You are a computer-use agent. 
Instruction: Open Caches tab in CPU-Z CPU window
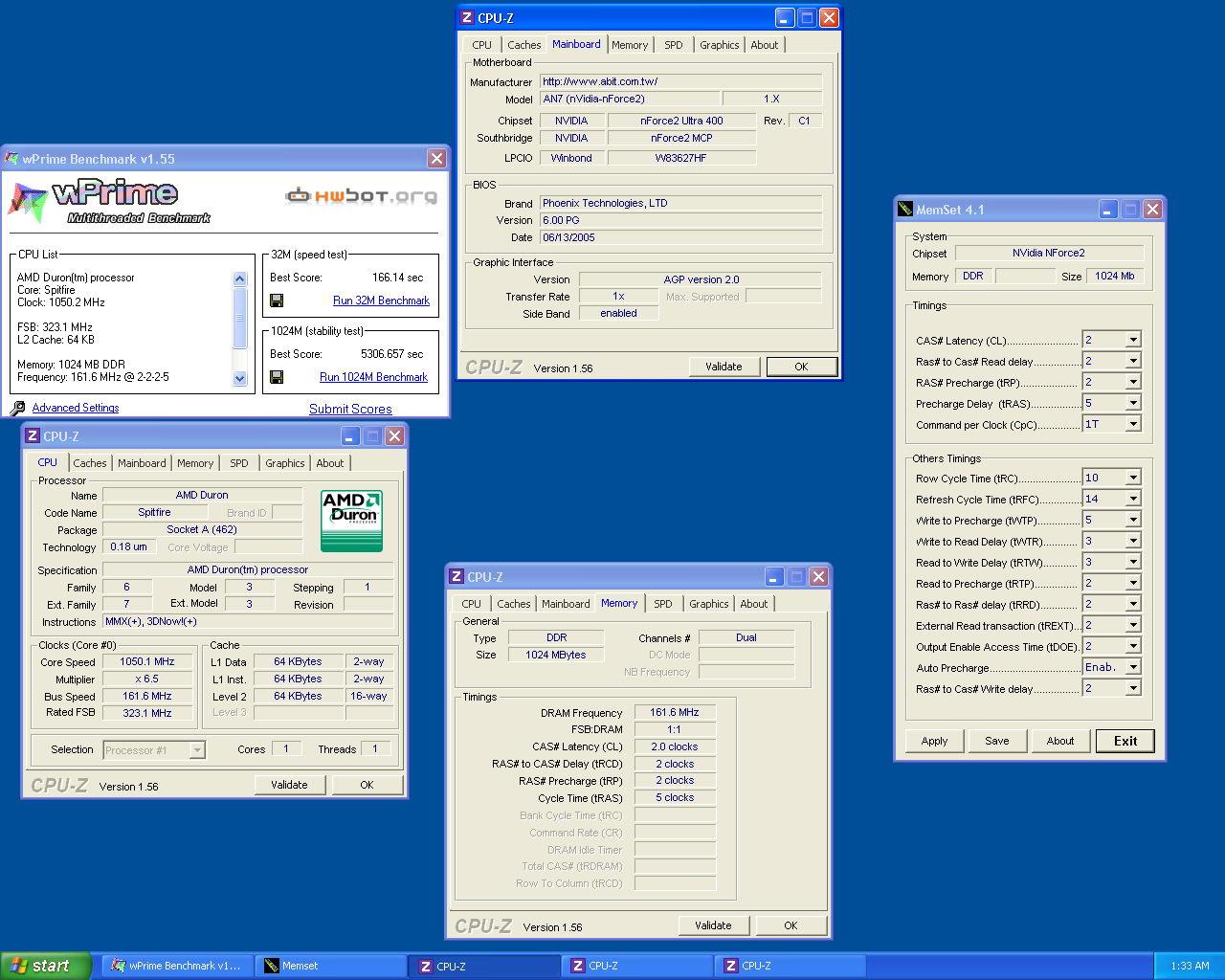point(90,463)
